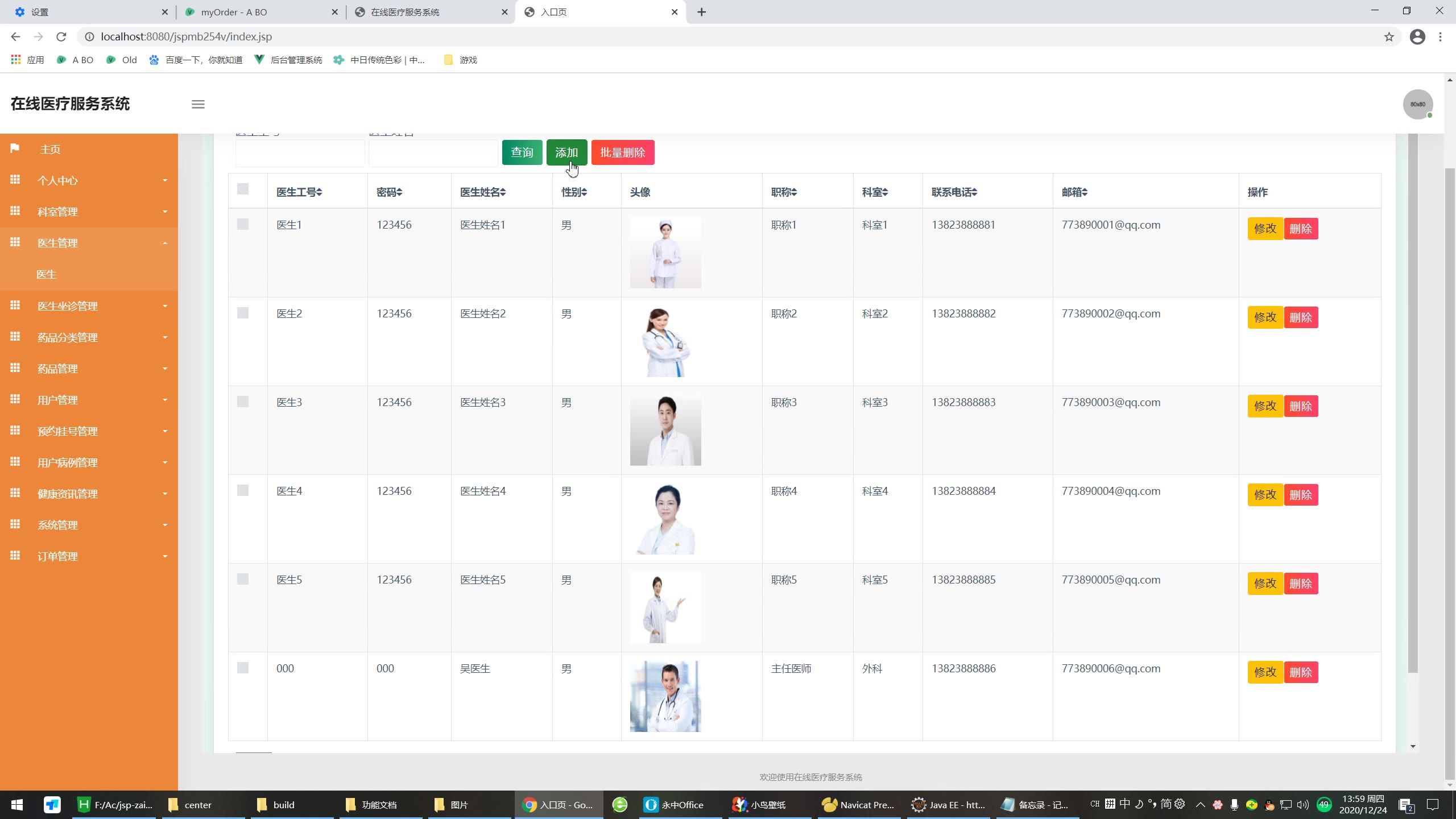Image resolution: width=1456 pixels, height=819 pixels.
Task: Expand 科室管理 dropdown arrow
Action: (x=165, y=212)
